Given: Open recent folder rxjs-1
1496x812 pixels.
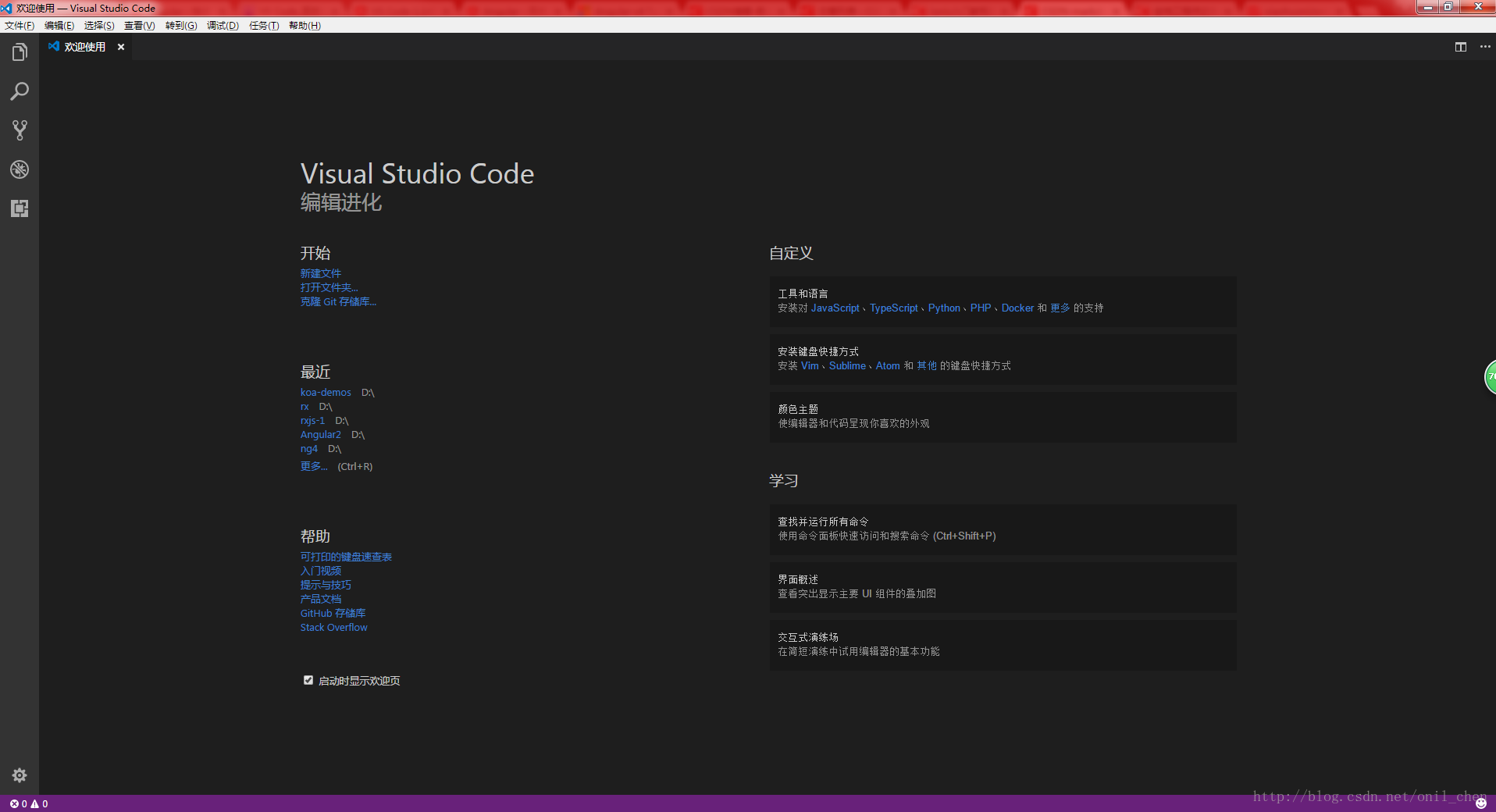Looking at the screenshot, I should coord(312,421).
